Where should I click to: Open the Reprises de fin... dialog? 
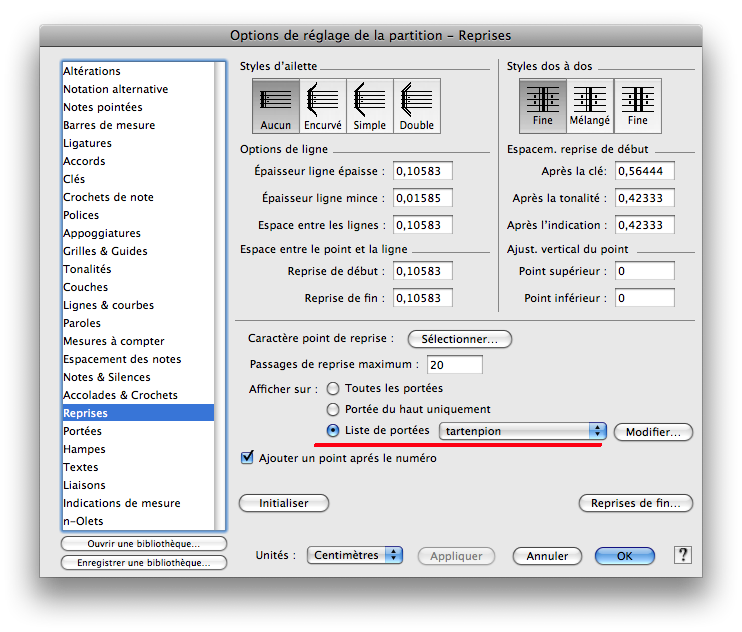tap(635, 503)
